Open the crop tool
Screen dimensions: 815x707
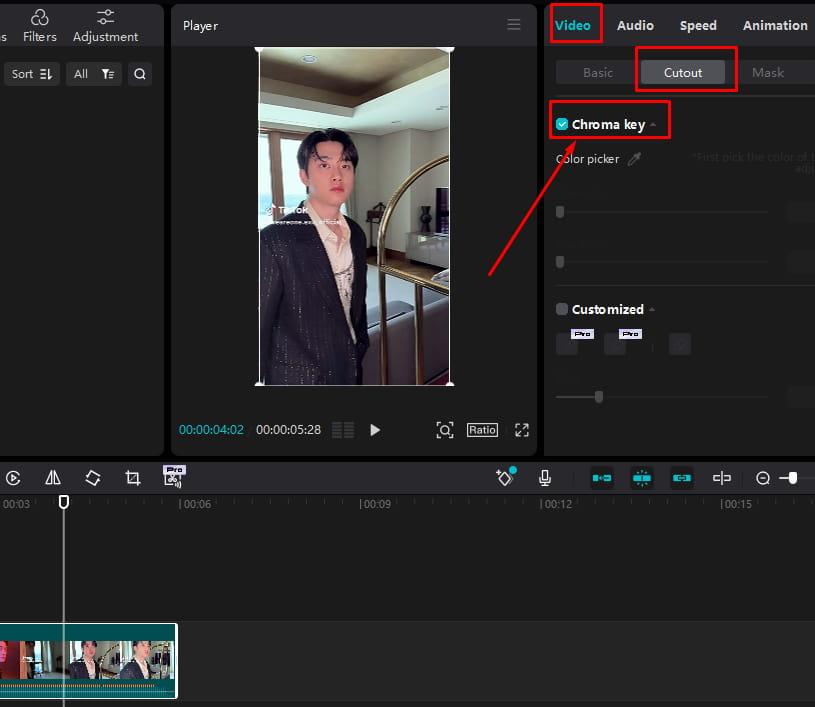pyautogui.click(x=132, y=478)
